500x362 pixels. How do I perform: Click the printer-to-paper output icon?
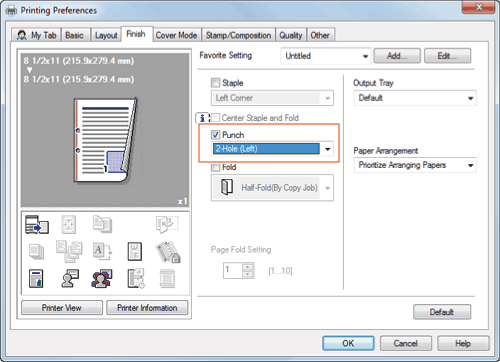pos(37,224)
